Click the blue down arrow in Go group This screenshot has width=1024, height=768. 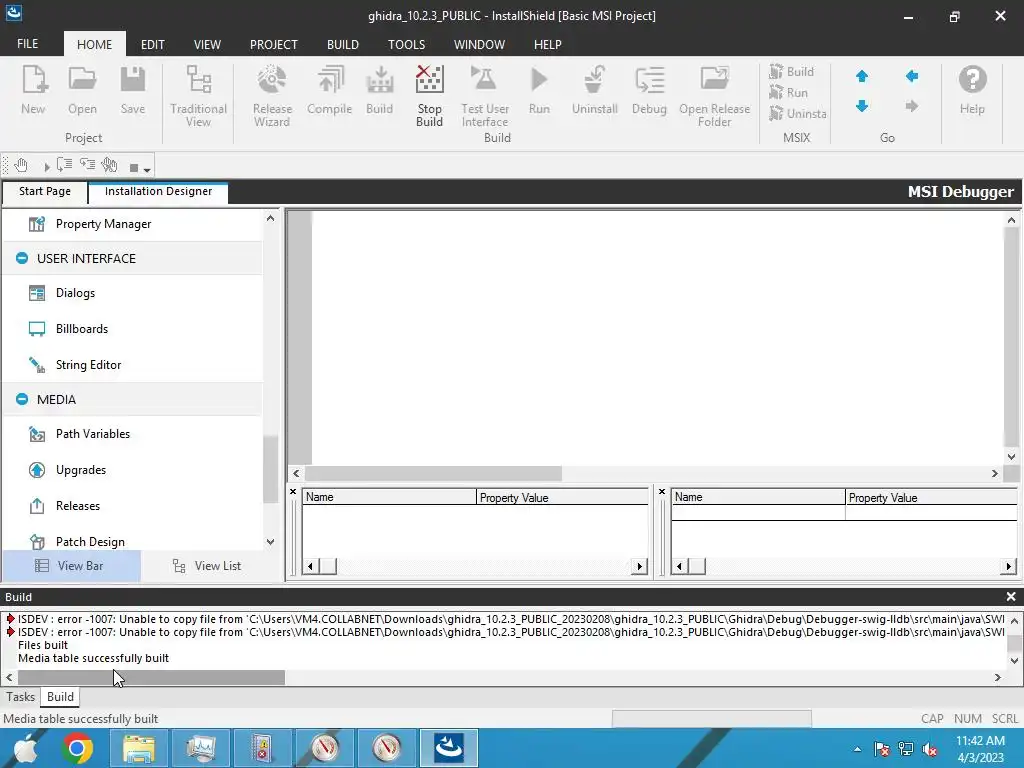click(x=862, y=106)
